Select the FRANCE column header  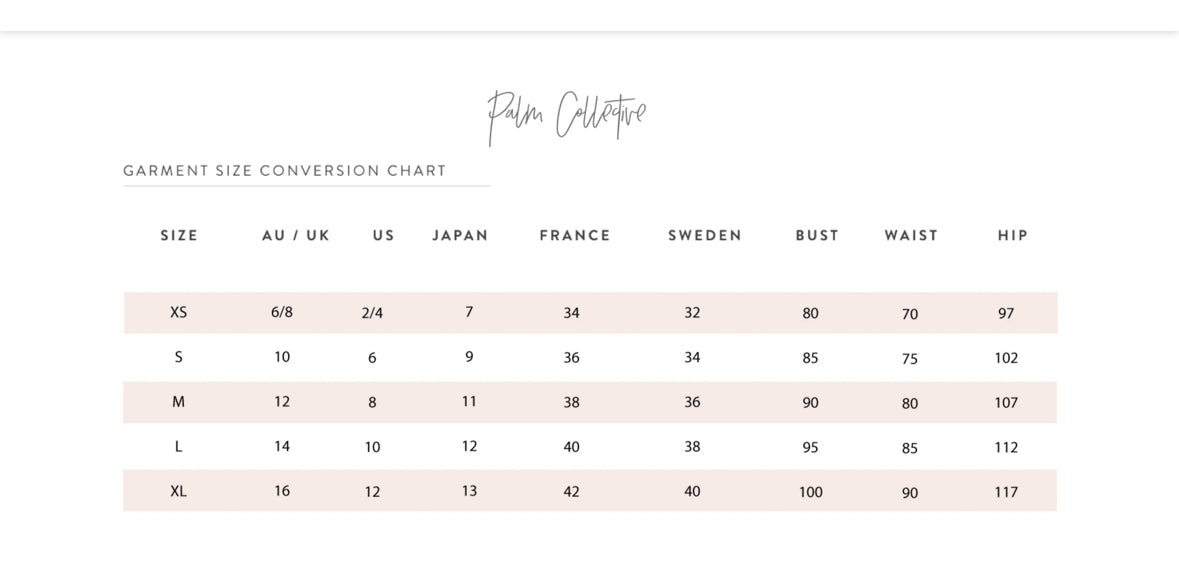click(x=575, y=236)
